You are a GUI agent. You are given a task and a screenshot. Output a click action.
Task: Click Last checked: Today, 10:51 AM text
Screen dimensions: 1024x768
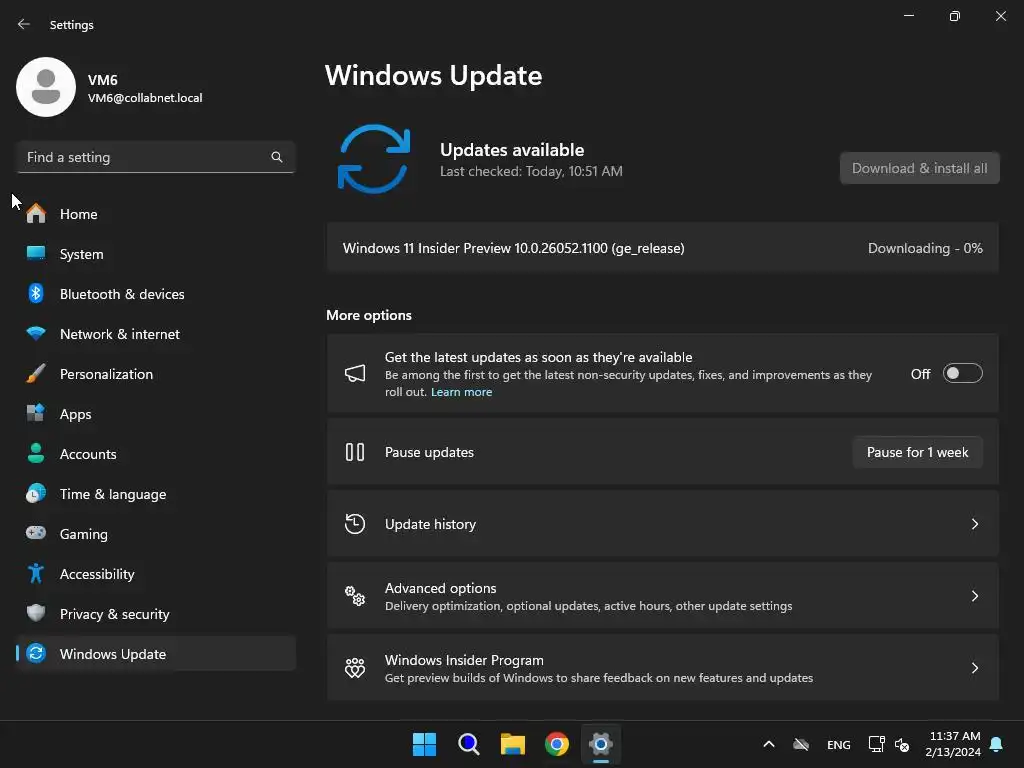531,171
